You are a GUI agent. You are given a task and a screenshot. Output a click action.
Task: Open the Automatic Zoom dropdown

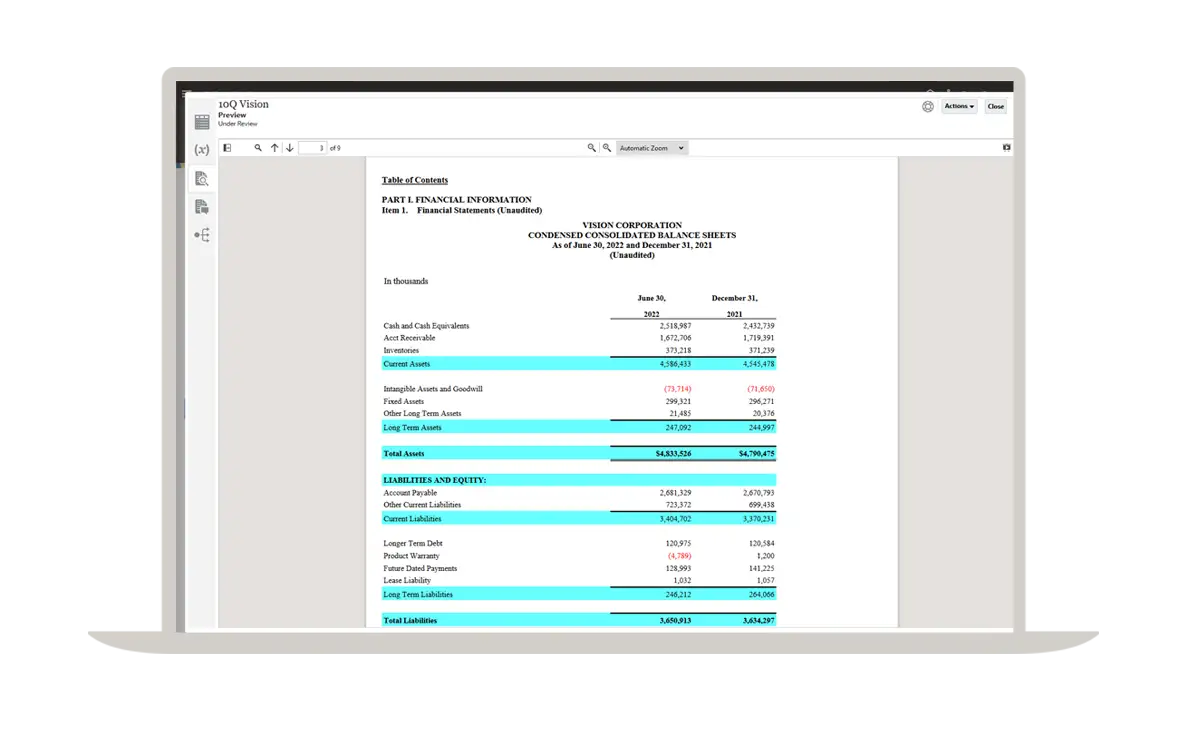652,148
